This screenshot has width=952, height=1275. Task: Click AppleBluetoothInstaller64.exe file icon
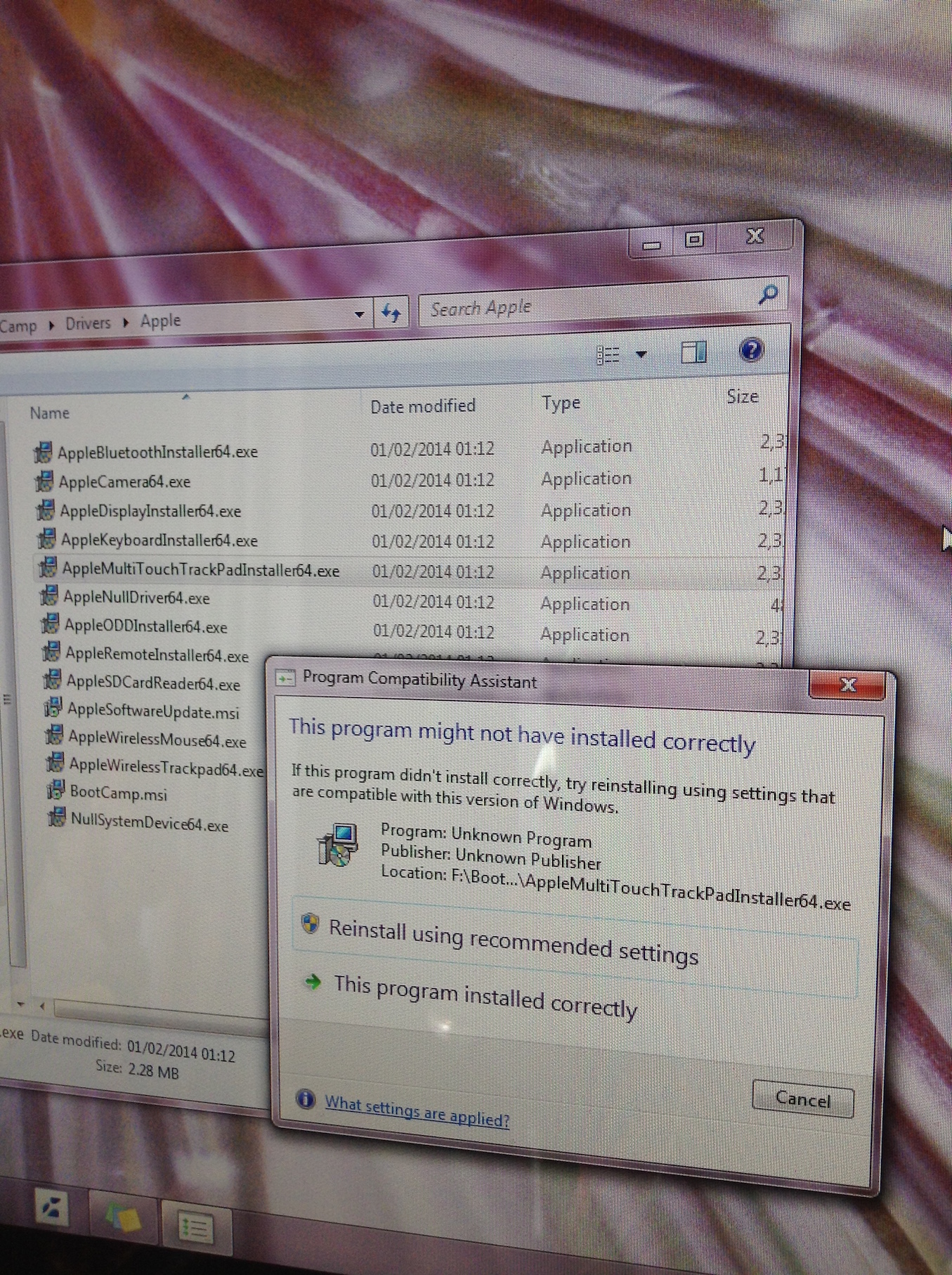[43, 452]
